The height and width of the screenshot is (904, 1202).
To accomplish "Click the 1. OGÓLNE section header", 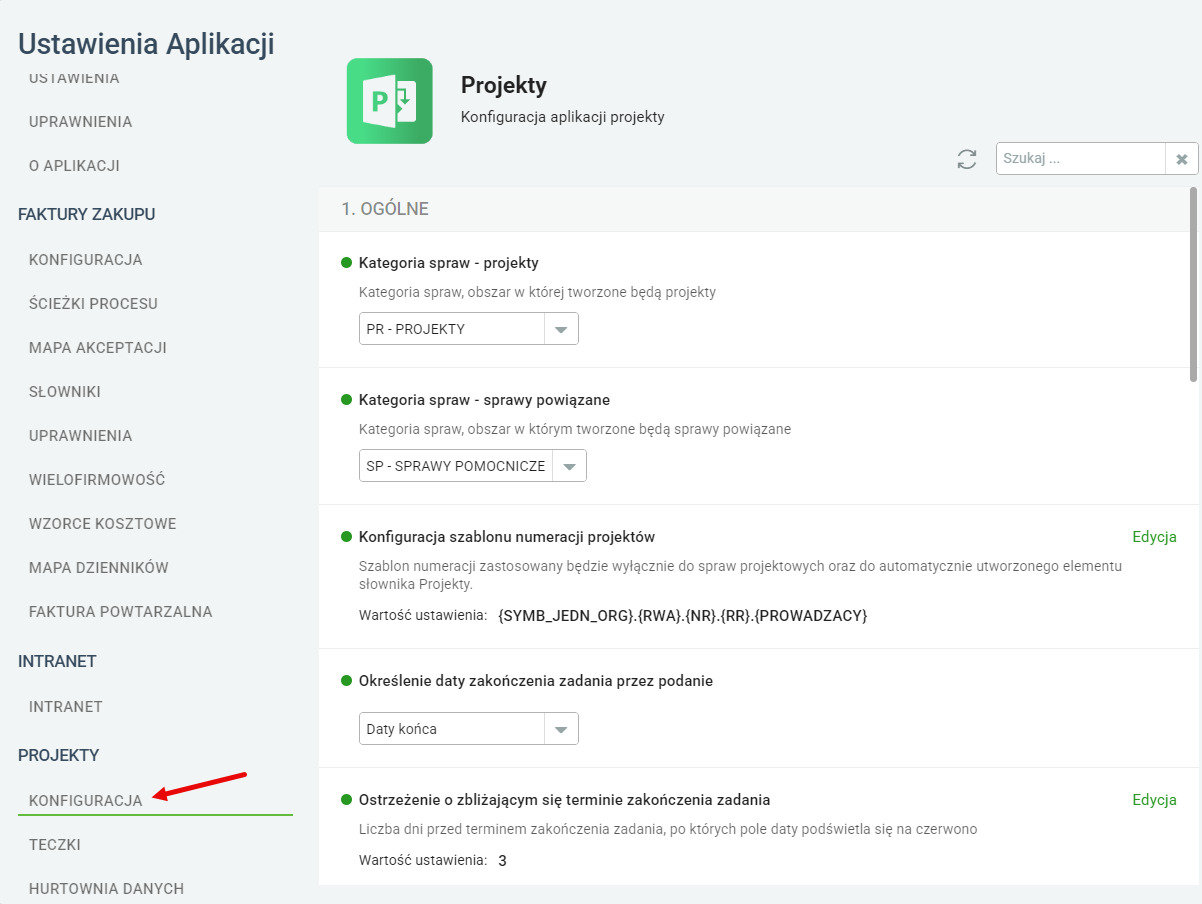I will click(385, 209).
